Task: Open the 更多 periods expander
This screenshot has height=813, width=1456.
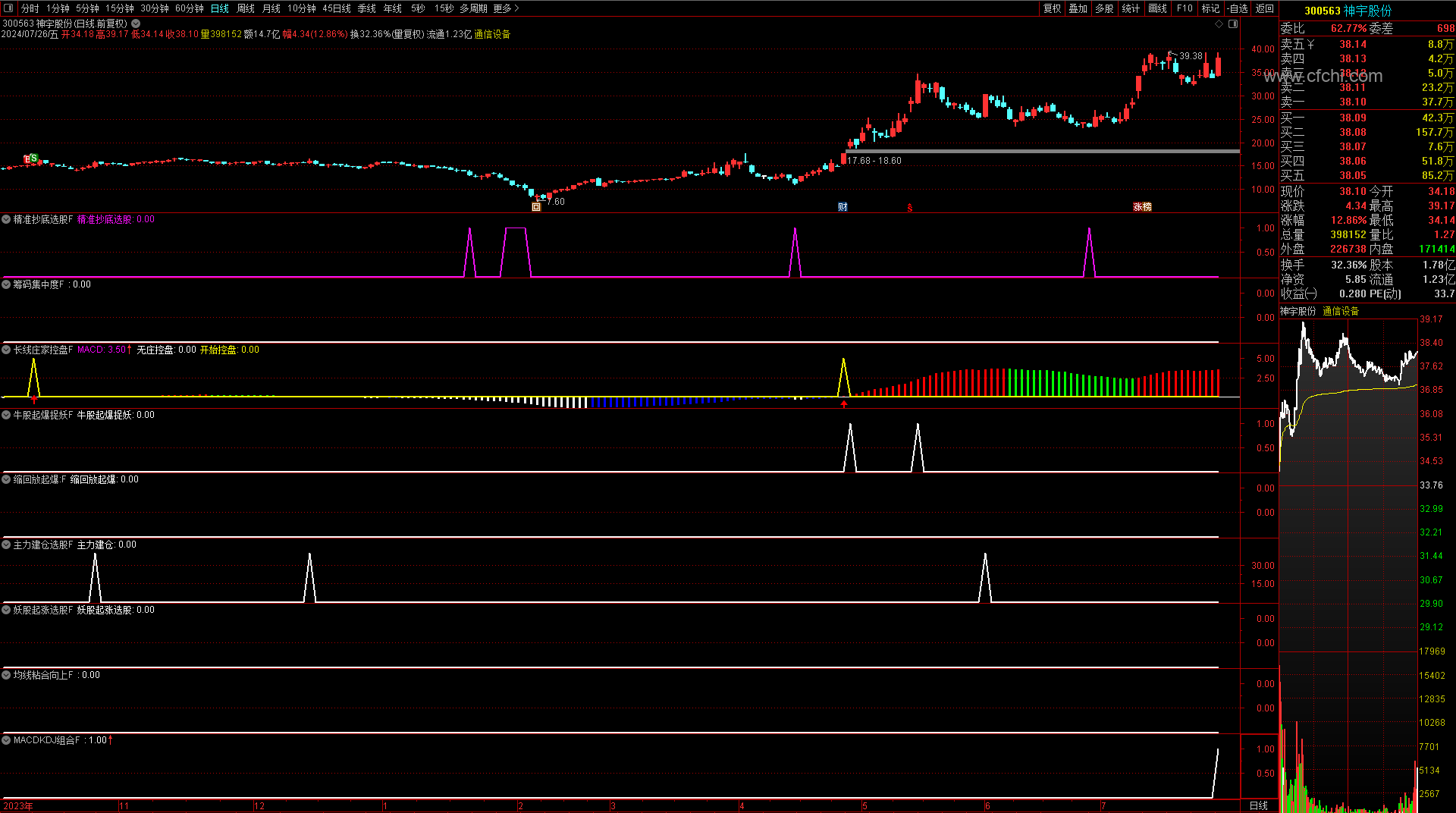Action: tap(506, 8)
